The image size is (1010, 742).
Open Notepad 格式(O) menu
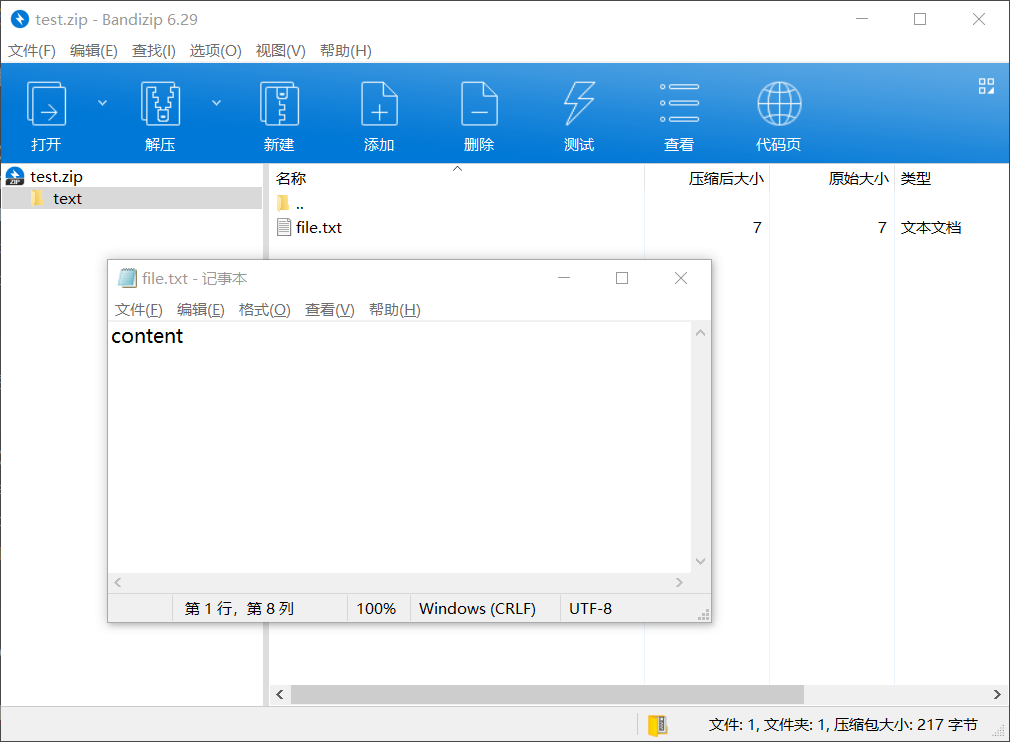265,310
